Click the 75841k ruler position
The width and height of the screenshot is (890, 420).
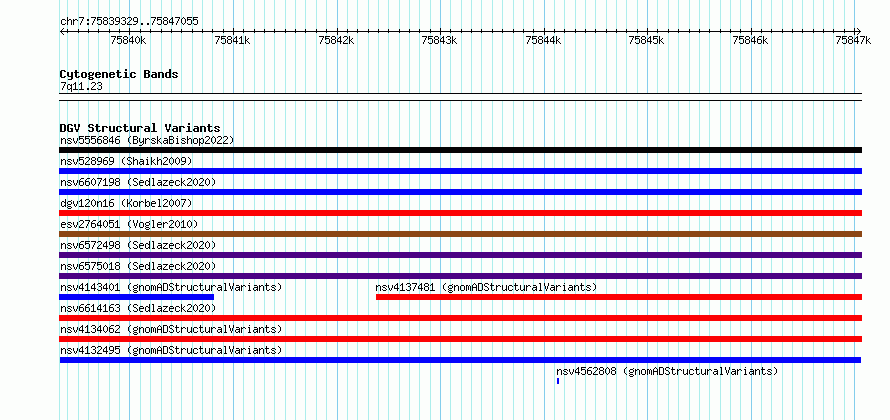click(x=232, y=40)
